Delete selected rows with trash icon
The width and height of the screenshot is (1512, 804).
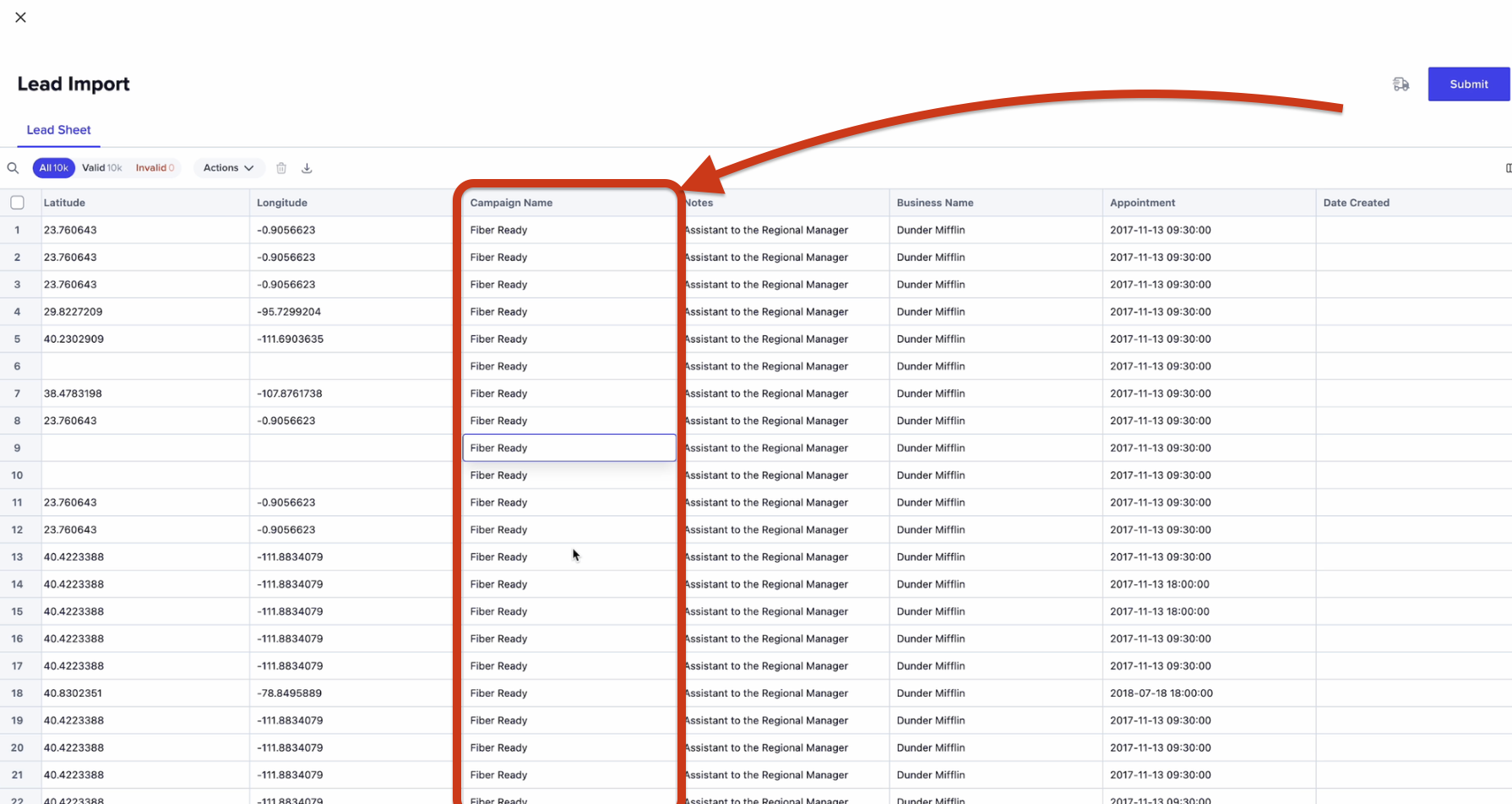coord(281,168)
